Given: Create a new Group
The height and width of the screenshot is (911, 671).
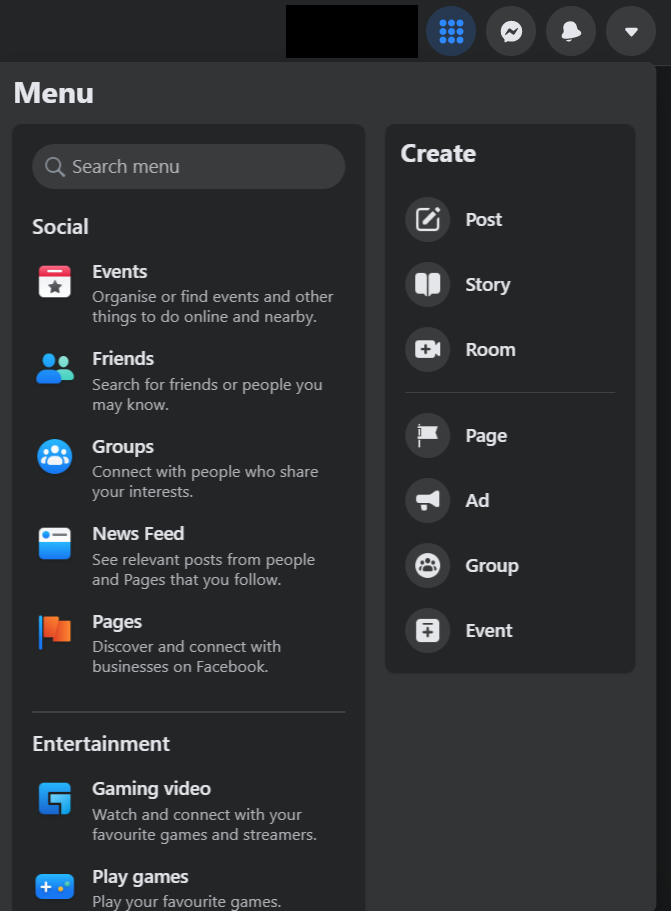Looking at the screenshot, I should 491,566.
